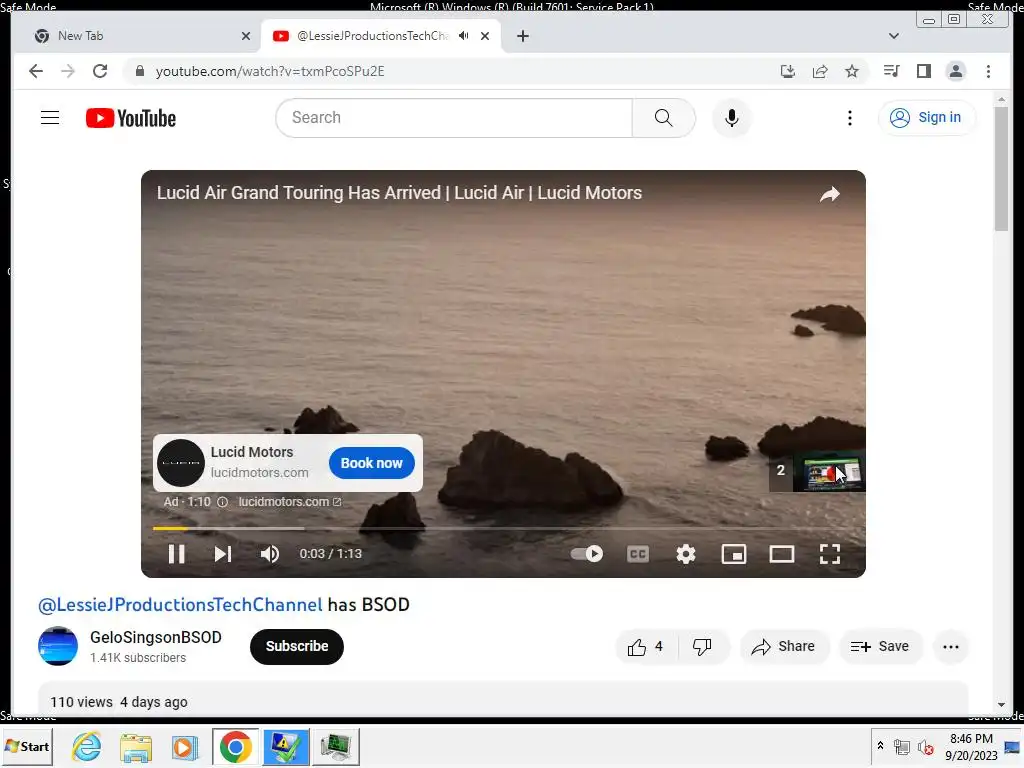The image size is (1024, 768).
Task: Open Windows Media Player from the taskbar
Action: click(x=185, y=747)
